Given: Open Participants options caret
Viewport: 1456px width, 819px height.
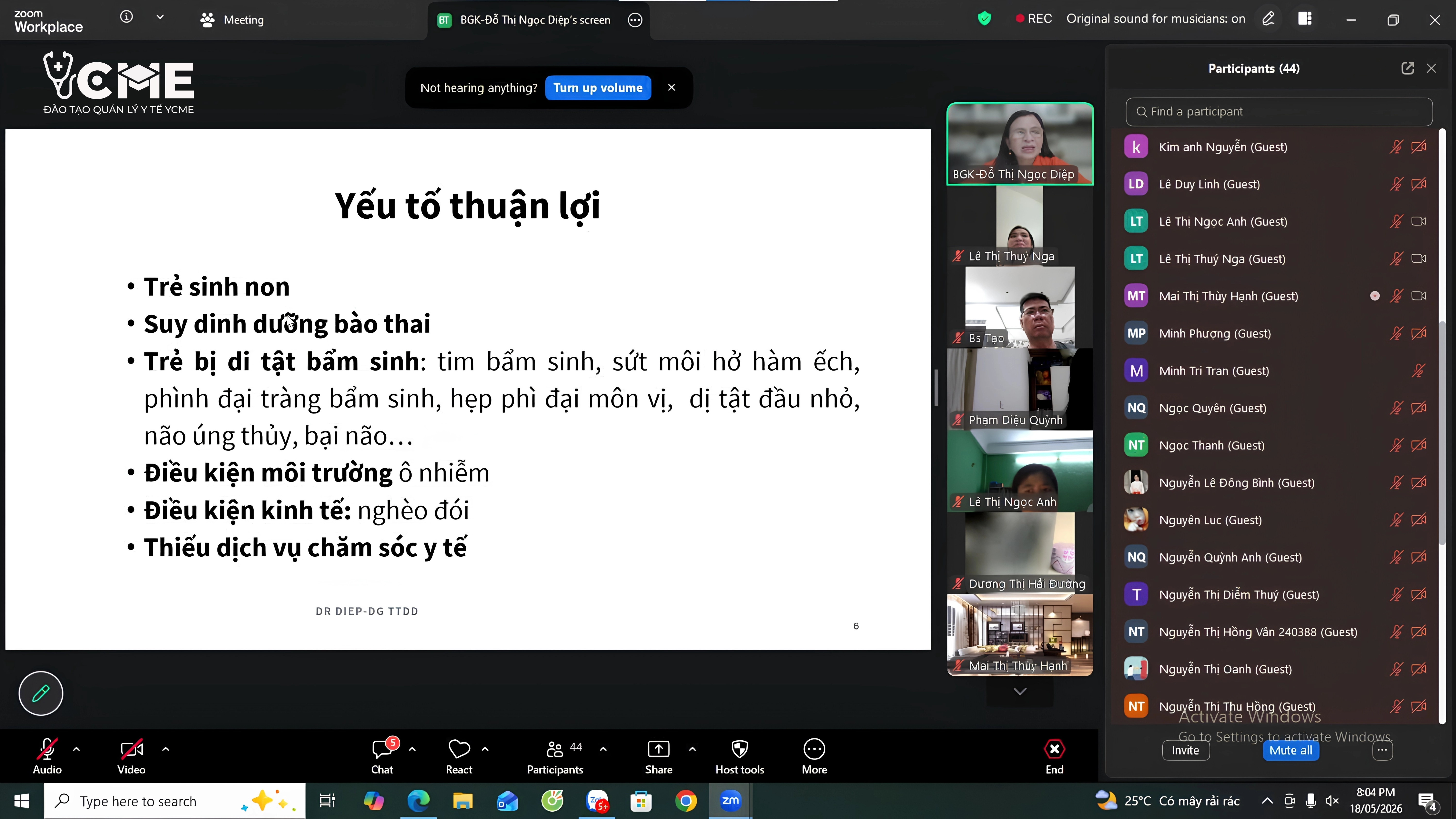Looking at the screenshot, I should coord(603,750).
